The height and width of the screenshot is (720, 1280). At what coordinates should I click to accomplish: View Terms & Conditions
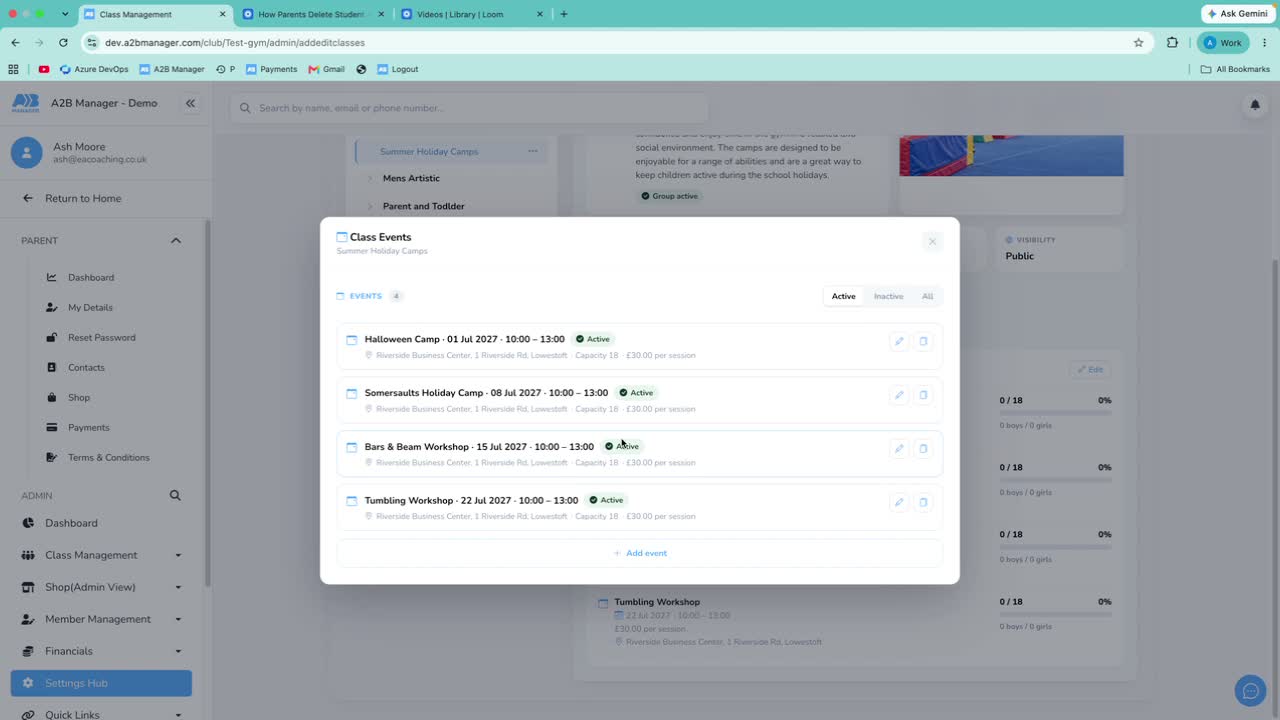point(108,457)
